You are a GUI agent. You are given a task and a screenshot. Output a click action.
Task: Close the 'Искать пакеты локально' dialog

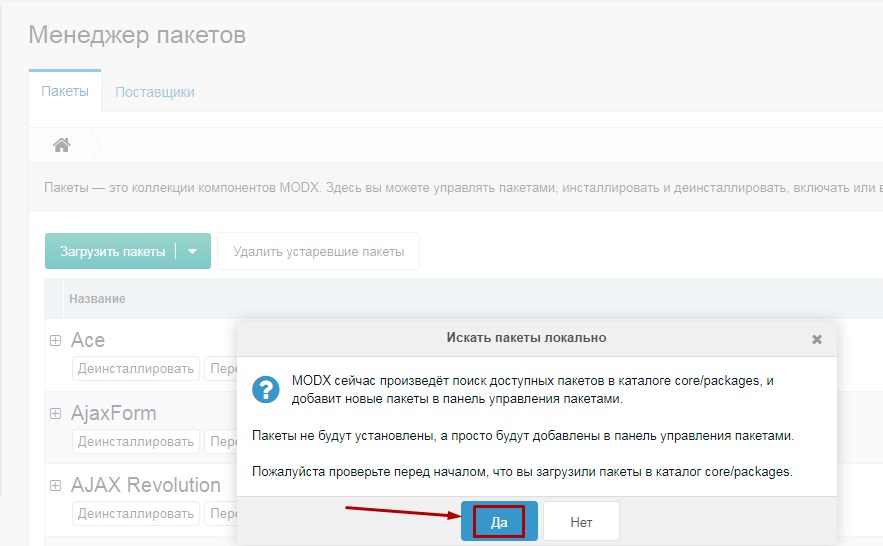point(816,339)
